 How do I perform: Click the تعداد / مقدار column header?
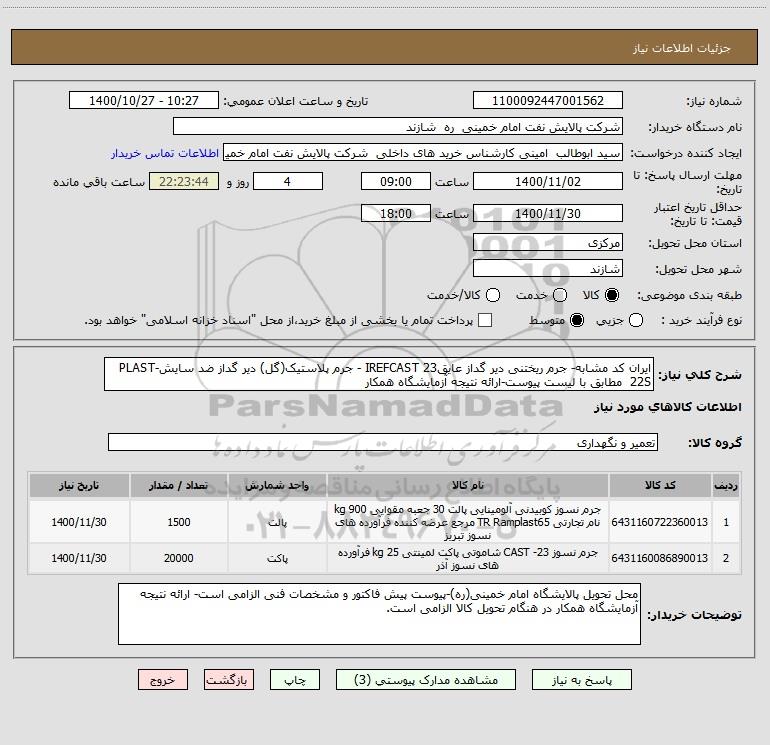coord(179,486)
